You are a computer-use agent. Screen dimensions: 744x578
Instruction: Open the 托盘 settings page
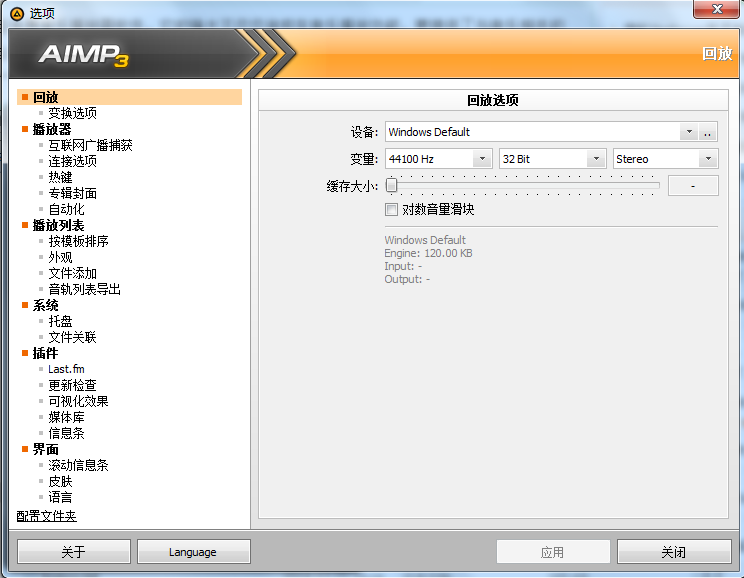[x=60, y=321]
